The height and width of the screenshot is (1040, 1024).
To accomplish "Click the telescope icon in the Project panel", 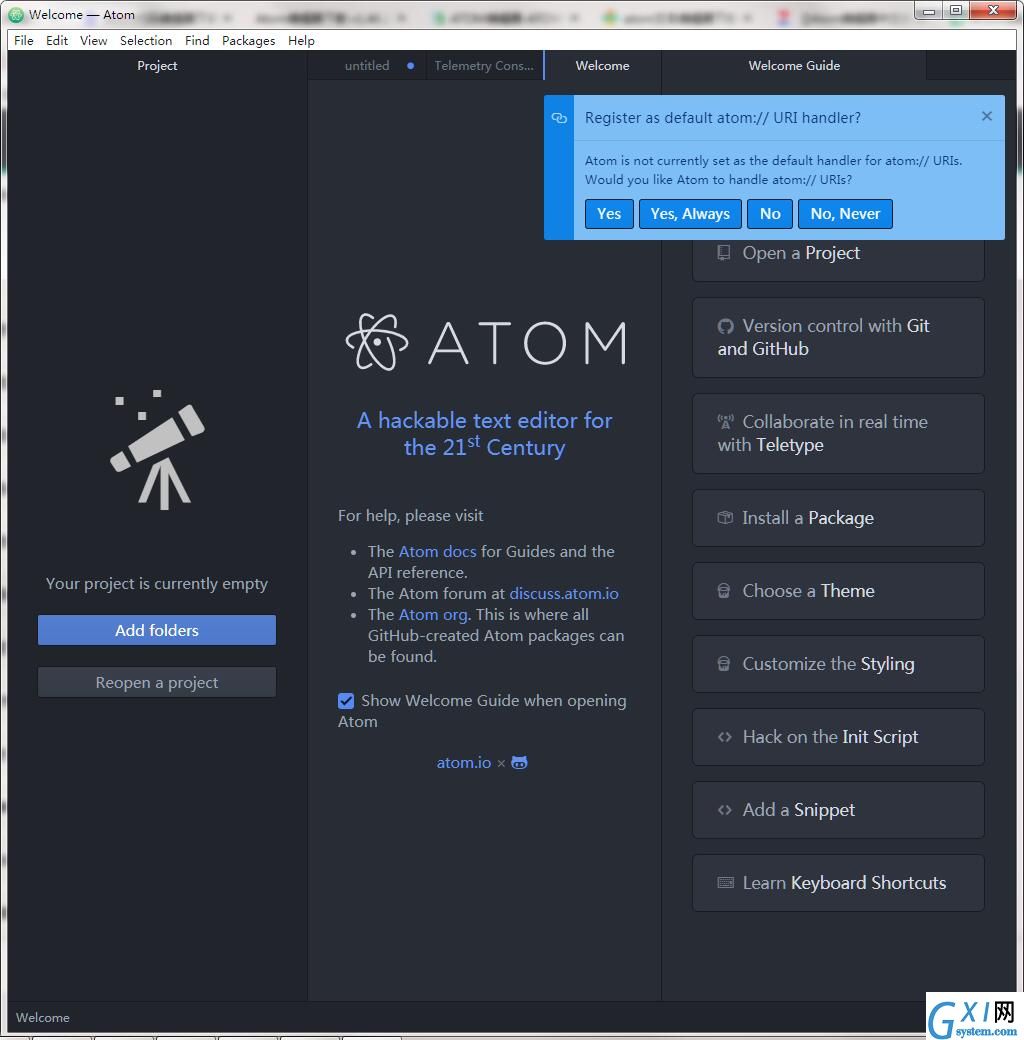I will (x=157, y=450).
